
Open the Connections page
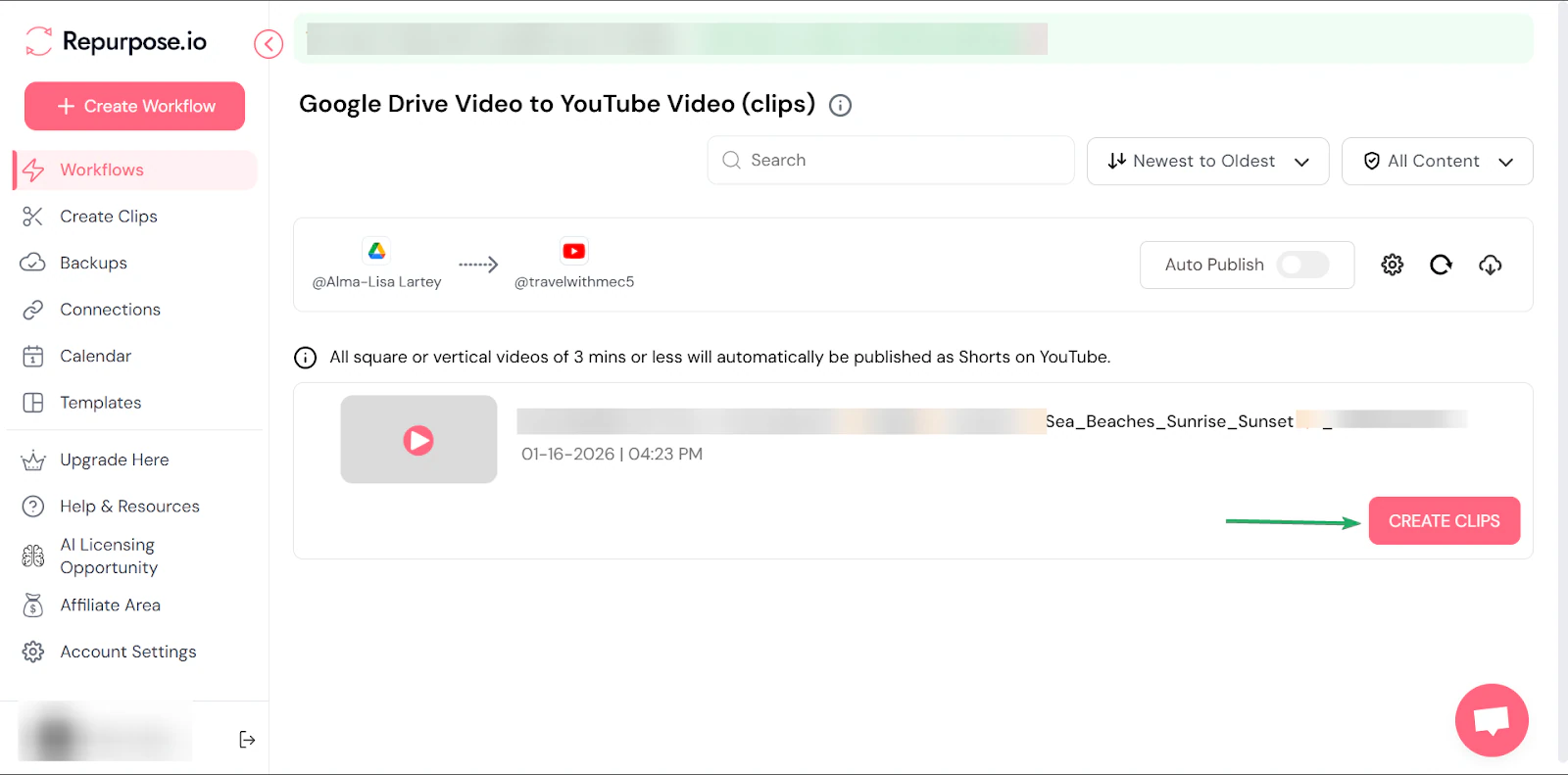tap(110, 310)
